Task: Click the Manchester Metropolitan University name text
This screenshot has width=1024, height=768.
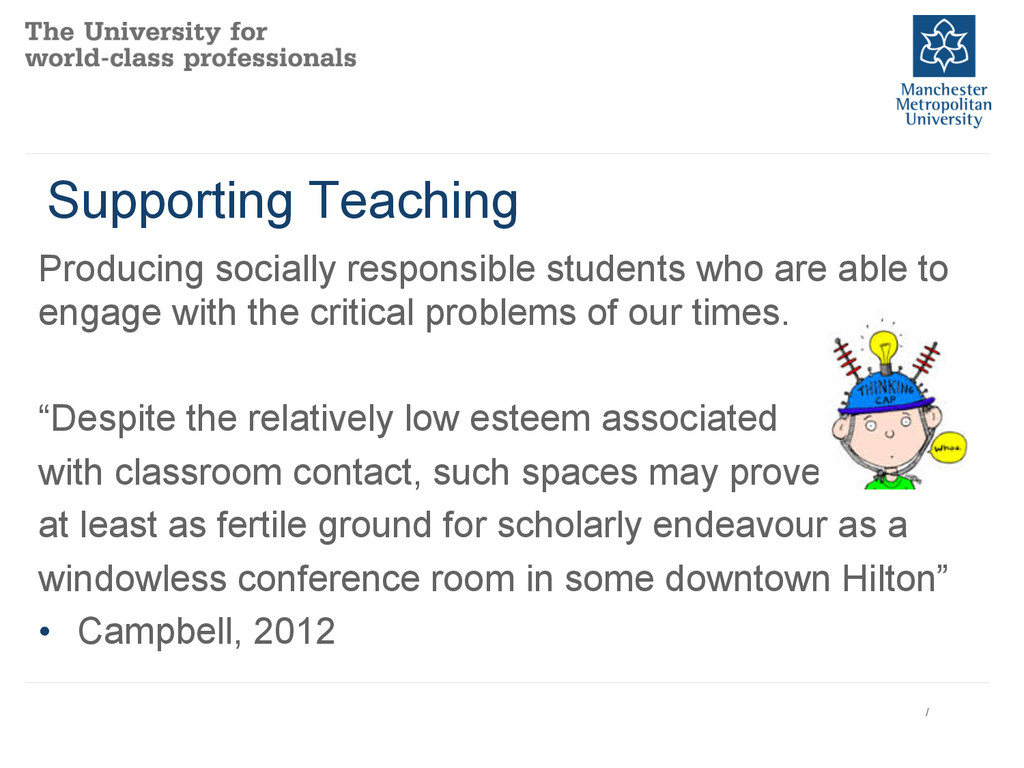Action: [944, 104]
